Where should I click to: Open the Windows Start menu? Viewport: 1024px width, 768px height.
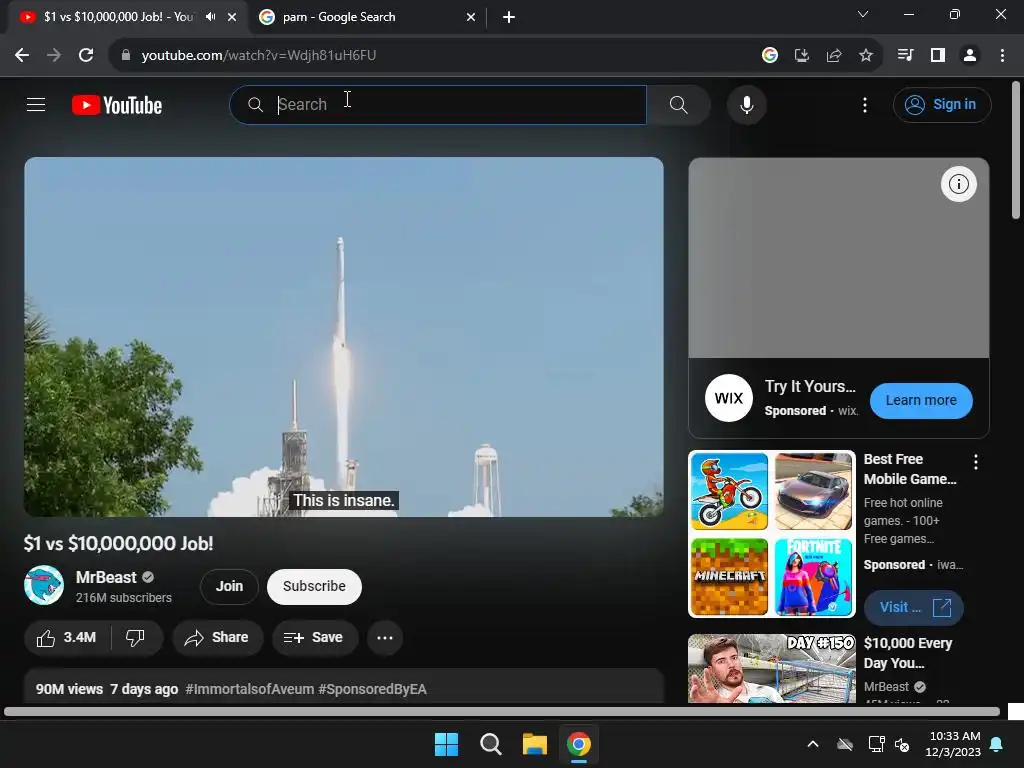(447, 744)
